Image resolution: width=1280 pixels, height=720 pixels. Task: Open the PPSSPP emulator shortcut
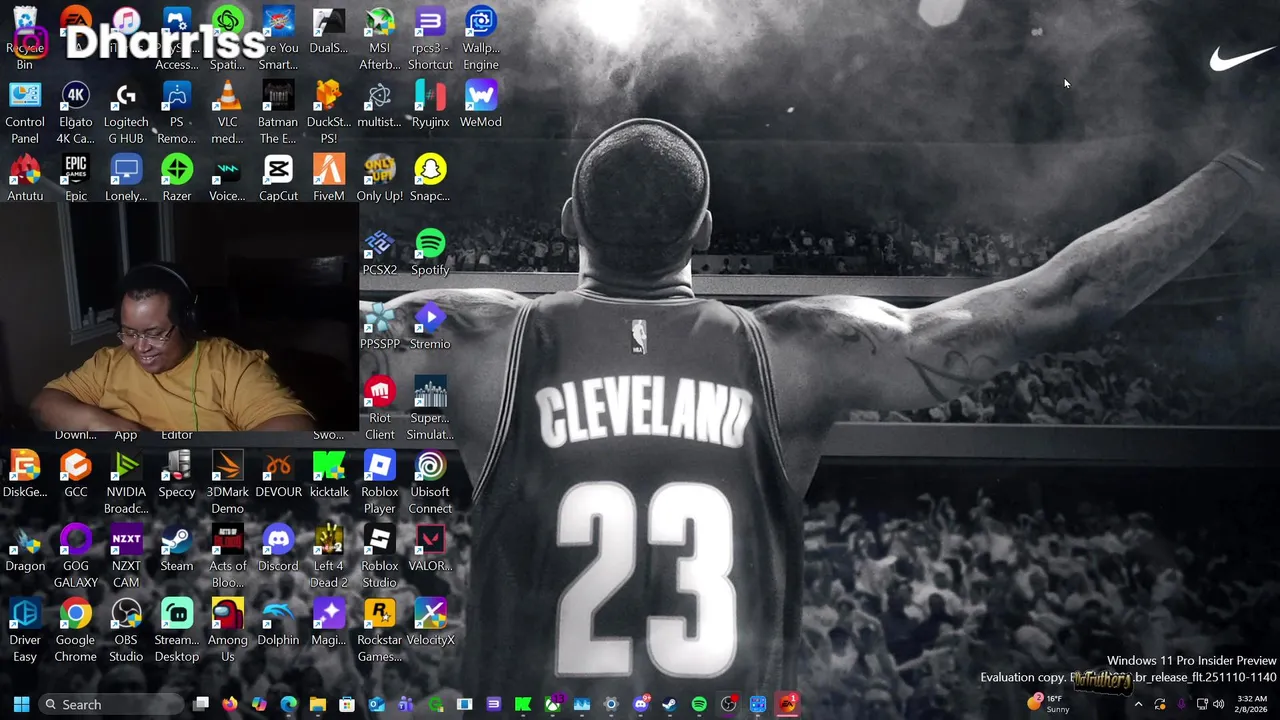[x=380, y=326]
